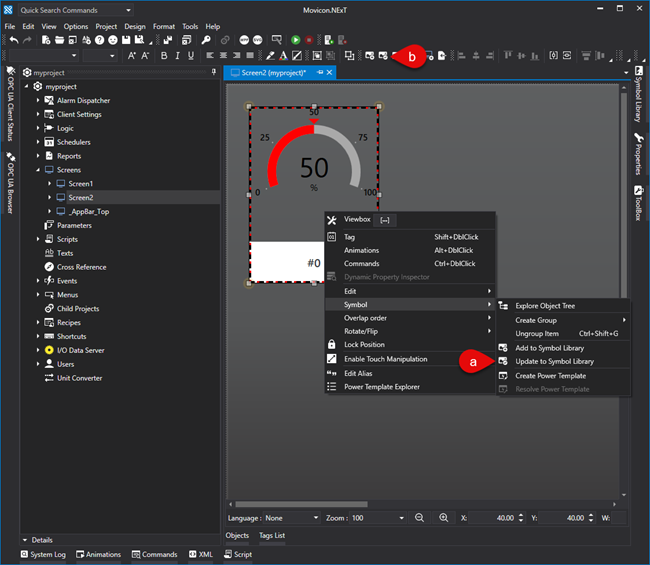Open the Design menu
Image resolution: width=650 pixels, height=565 pixels.
click(x=134, y=26)
